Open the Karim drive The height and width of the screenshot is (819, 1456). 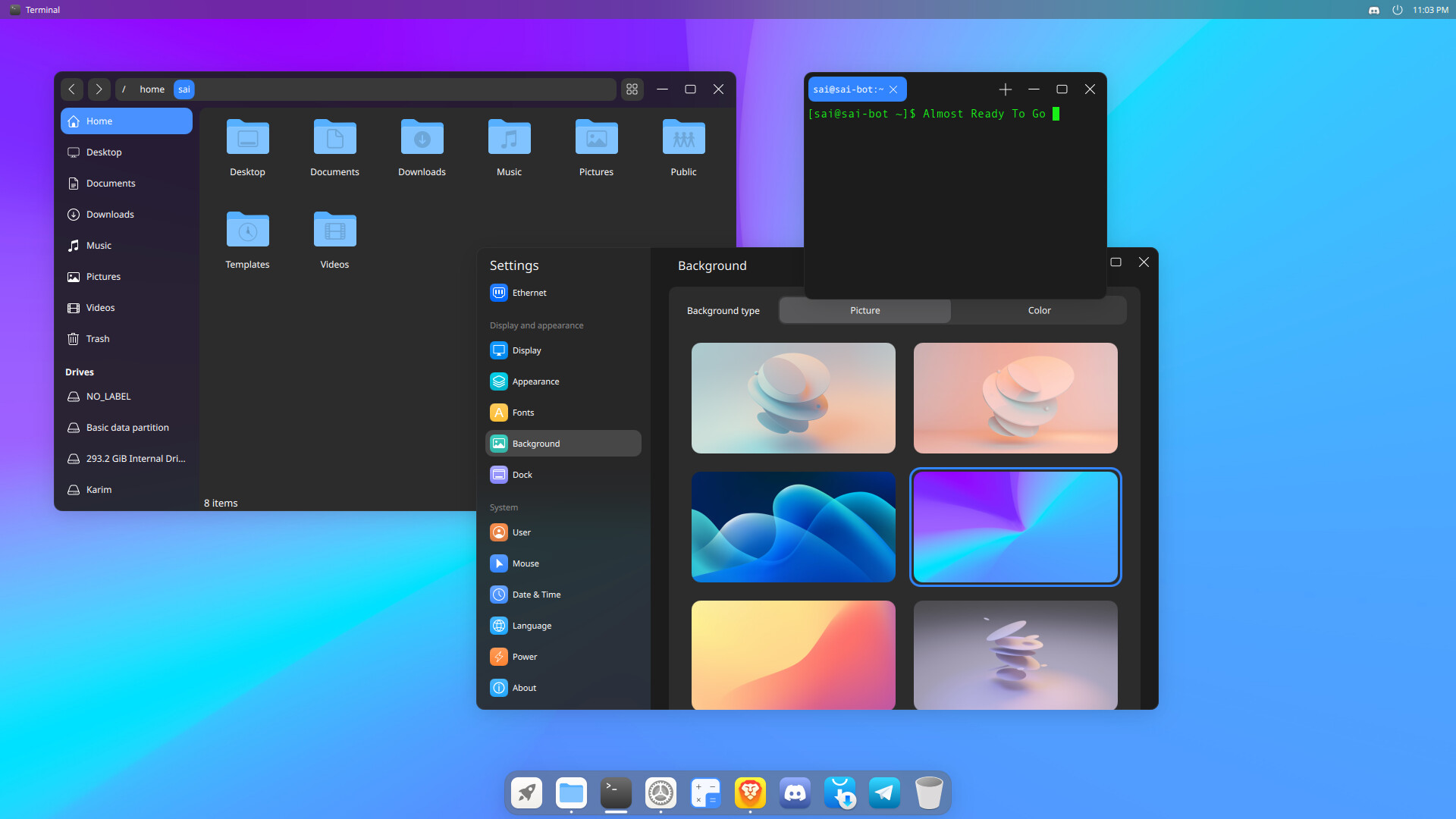(x=127, y=490)
